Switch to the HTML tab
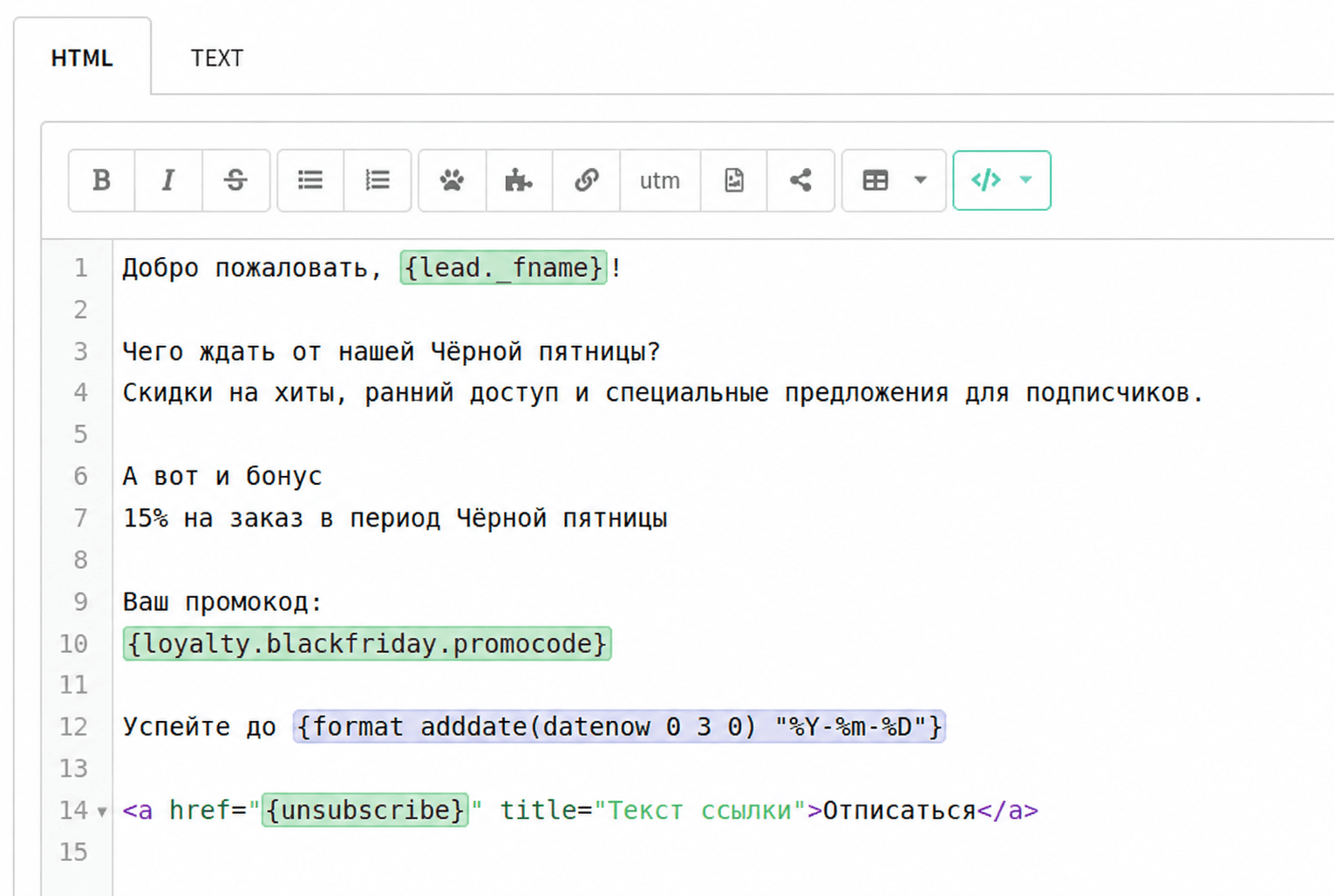The image size is (1334, 896). [82, 58]
